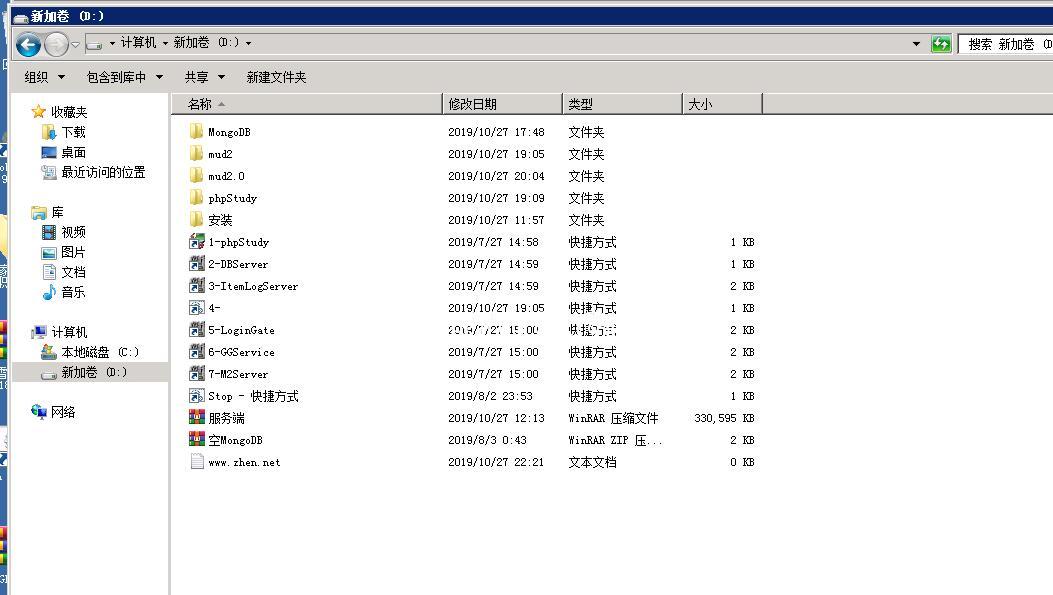This screenshot has height=595, width=1053.
Task: Select the 1-phpStudy shortcut icon
Action: point(197,242)
